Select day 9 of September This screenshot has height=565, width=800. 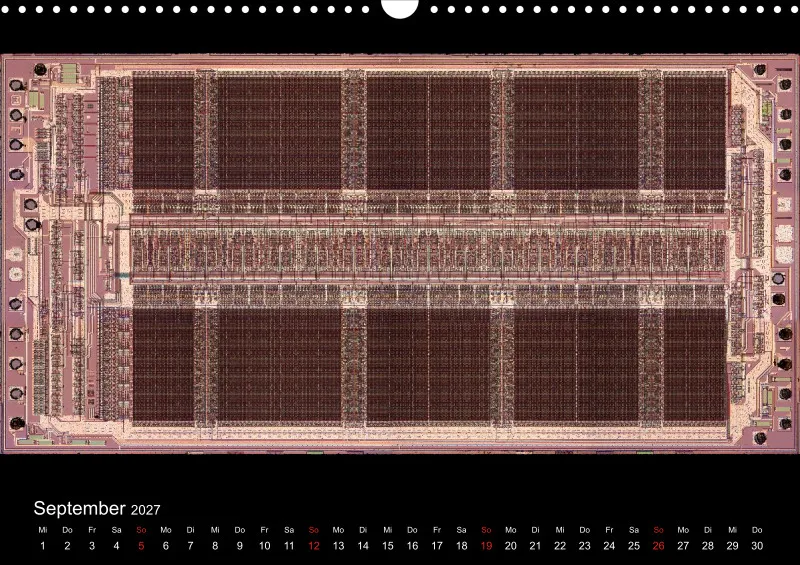coord(240,546)
